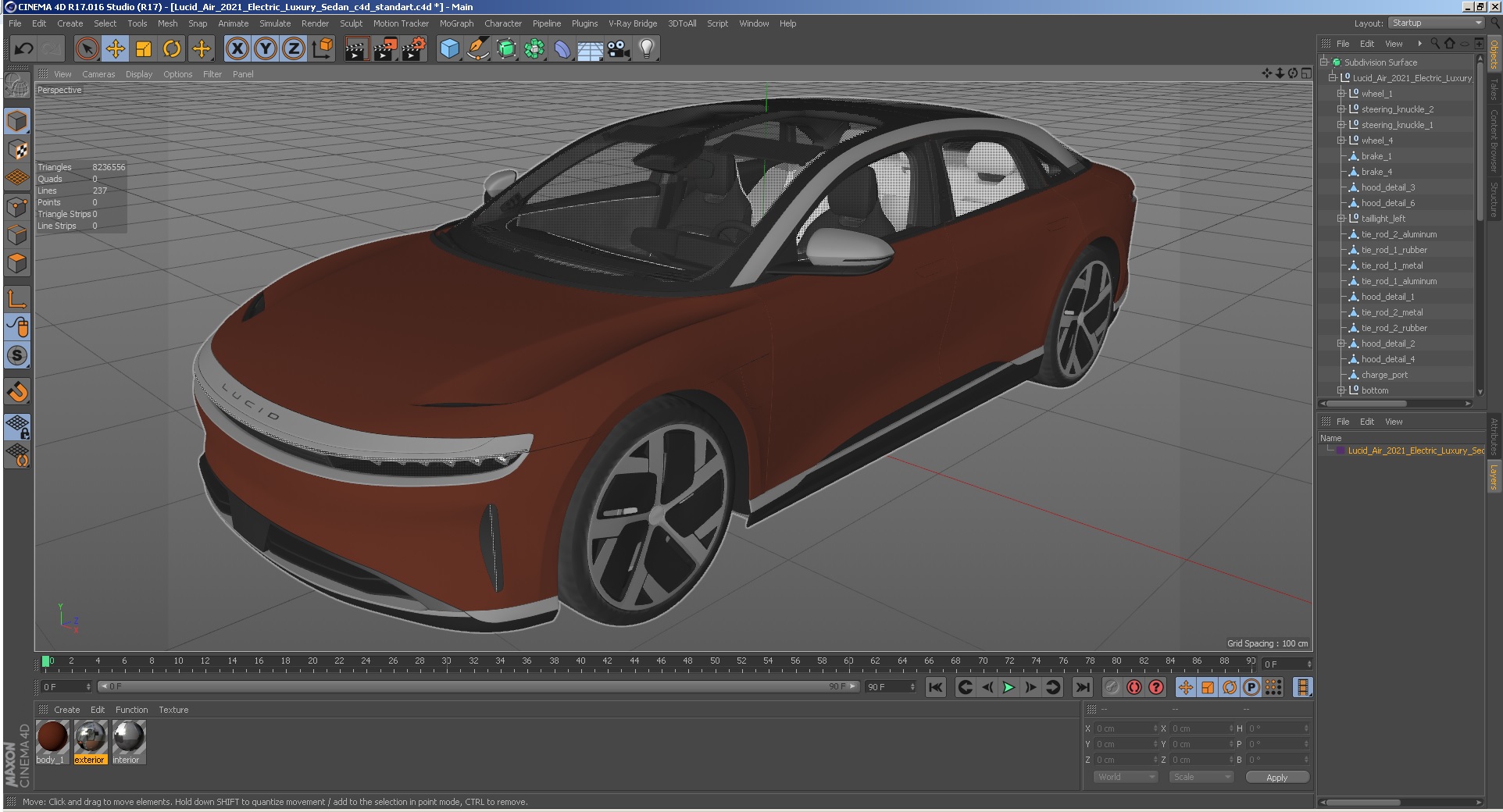Select the Move tool
This screenshot has height=812, width=1503.
tap(116, 49)
